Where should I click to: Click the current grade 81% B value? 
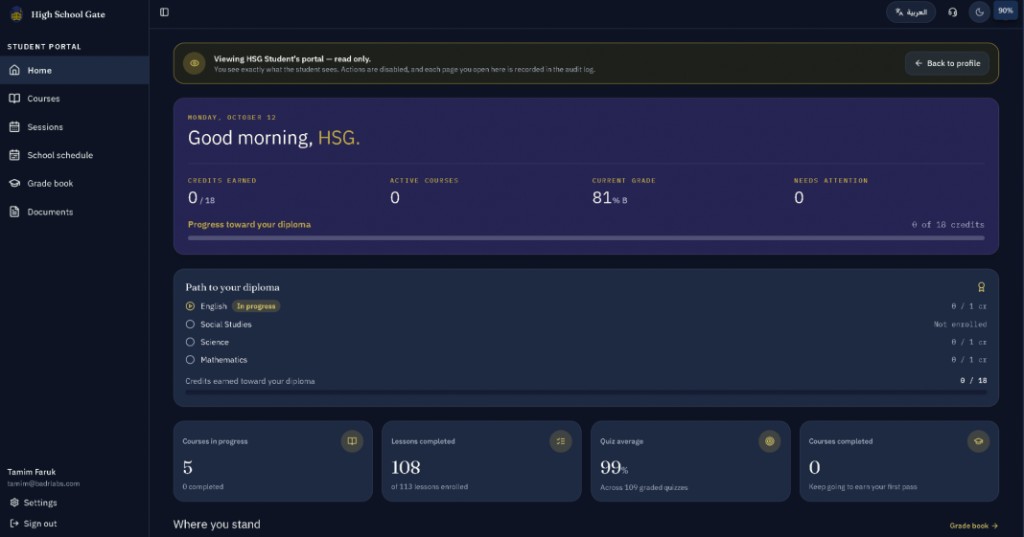pyautogui.click(x=609, y=197)
